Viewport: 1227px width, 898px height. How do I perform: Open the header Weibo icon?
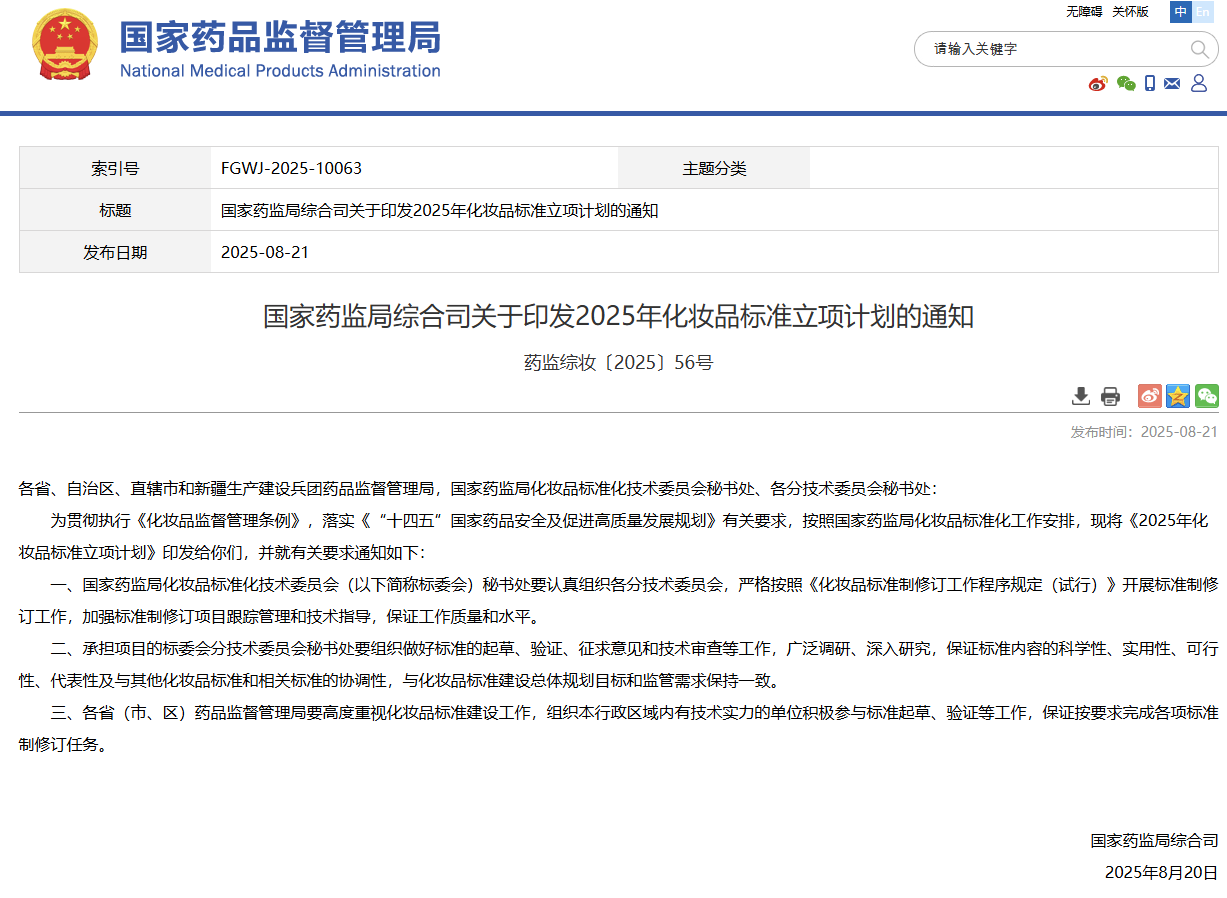(x=1098, y=83)
